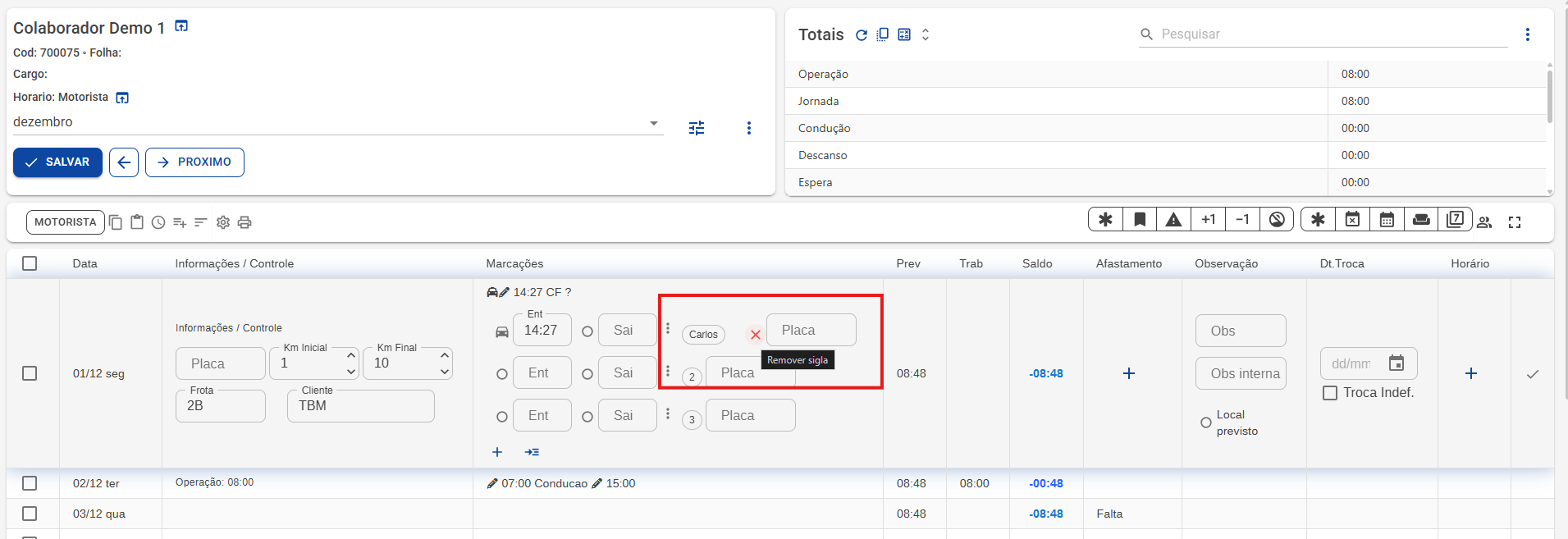
Task: Toggle the select-all header checkbox
Action: [30, 263]
